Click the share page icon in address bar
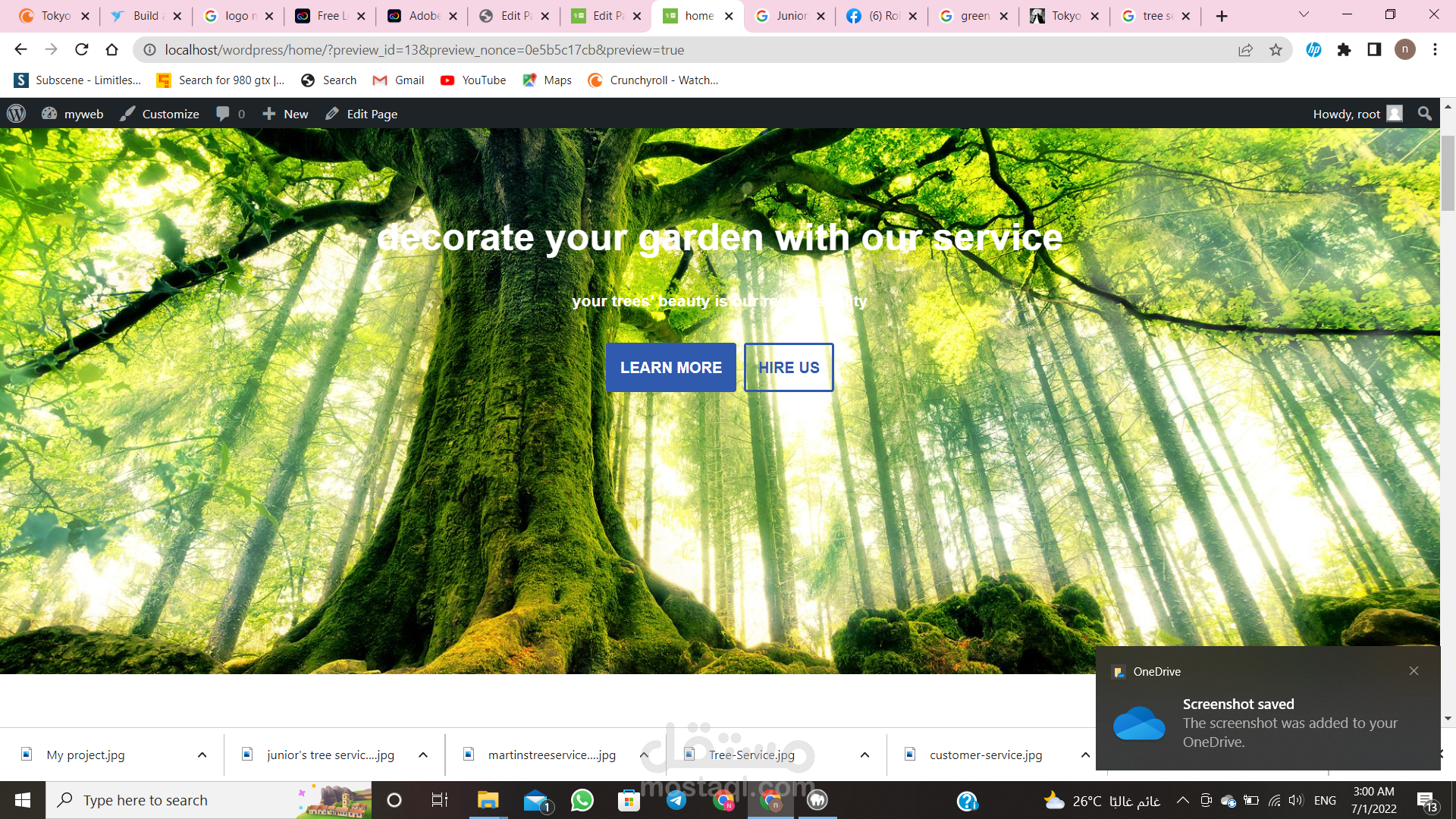This screenshot has height=819, width=1456. (1245, 50)
